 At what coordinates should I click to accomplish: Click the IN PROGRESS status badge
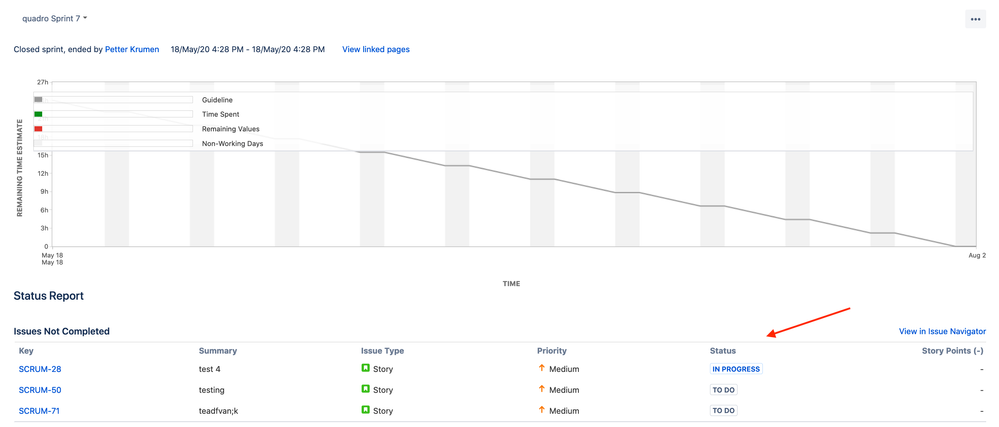coord(736,369)
